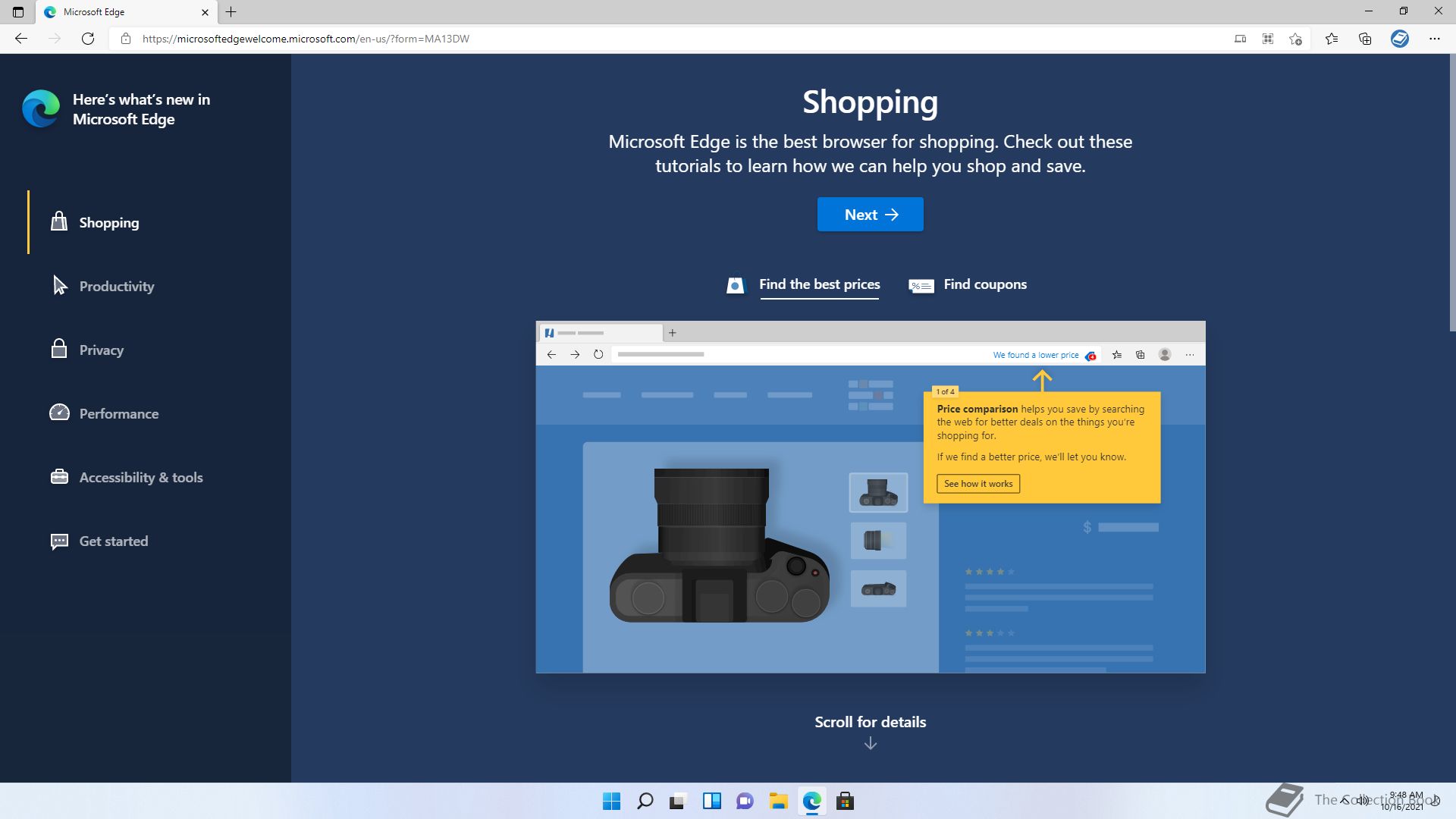This screenshot has height=819, width=1456.
Task: Open the tab actions menu icon
Action: coord(18,12)
